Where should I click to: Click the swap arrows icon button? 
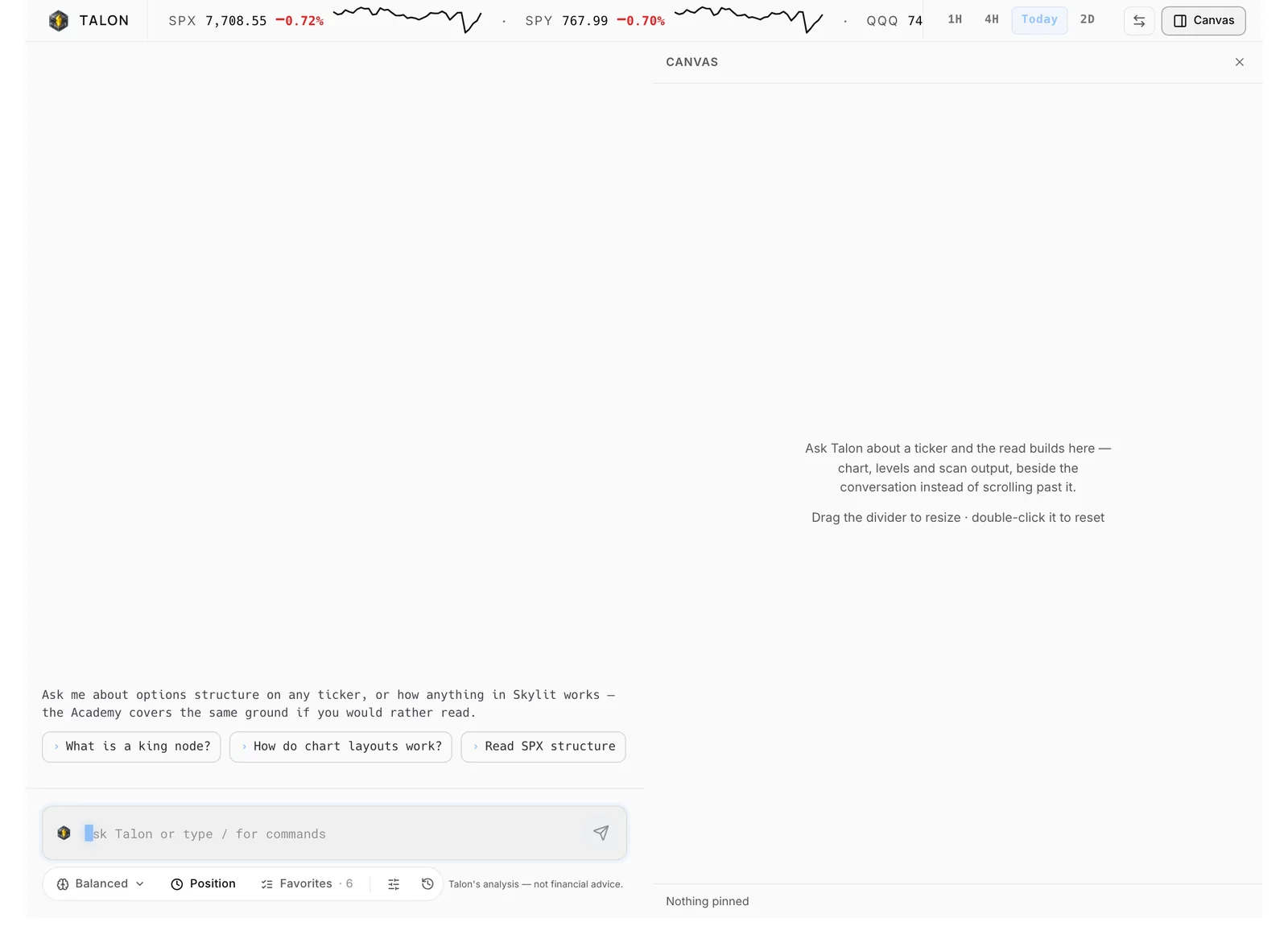click(x=1139, y=21)
